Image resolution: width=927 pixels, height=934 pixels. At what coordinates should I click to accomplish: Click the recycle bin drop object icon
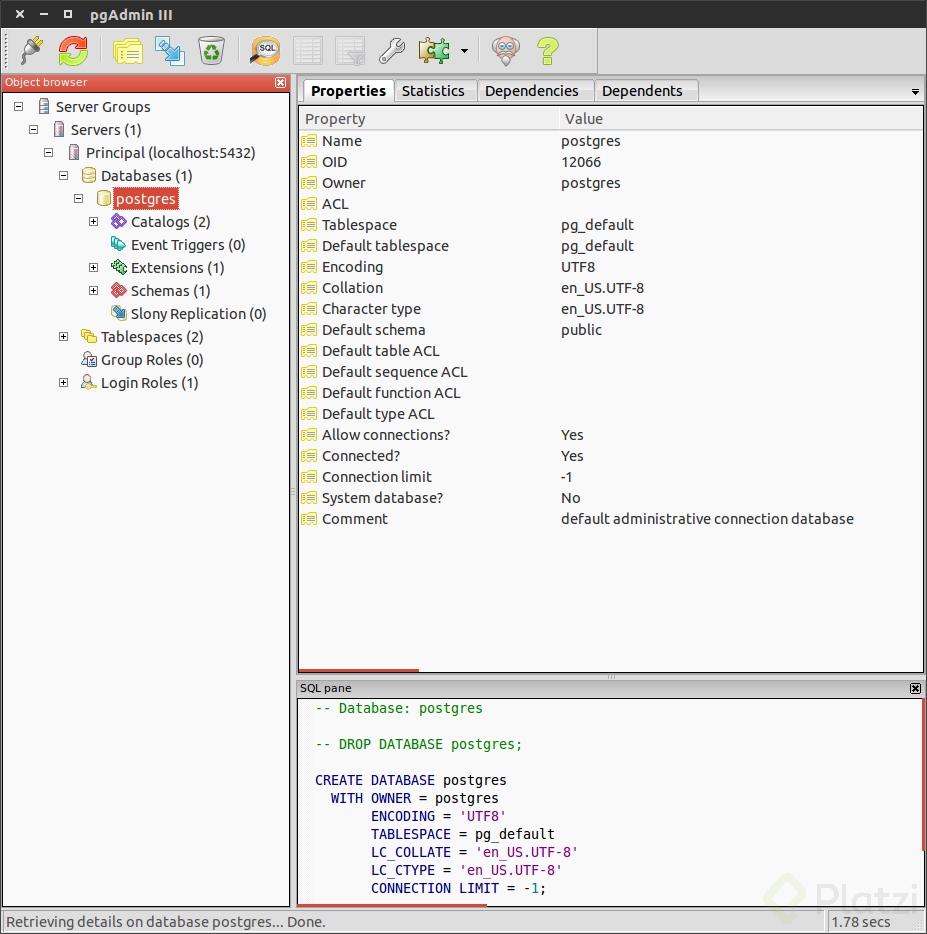click(212, 50)
